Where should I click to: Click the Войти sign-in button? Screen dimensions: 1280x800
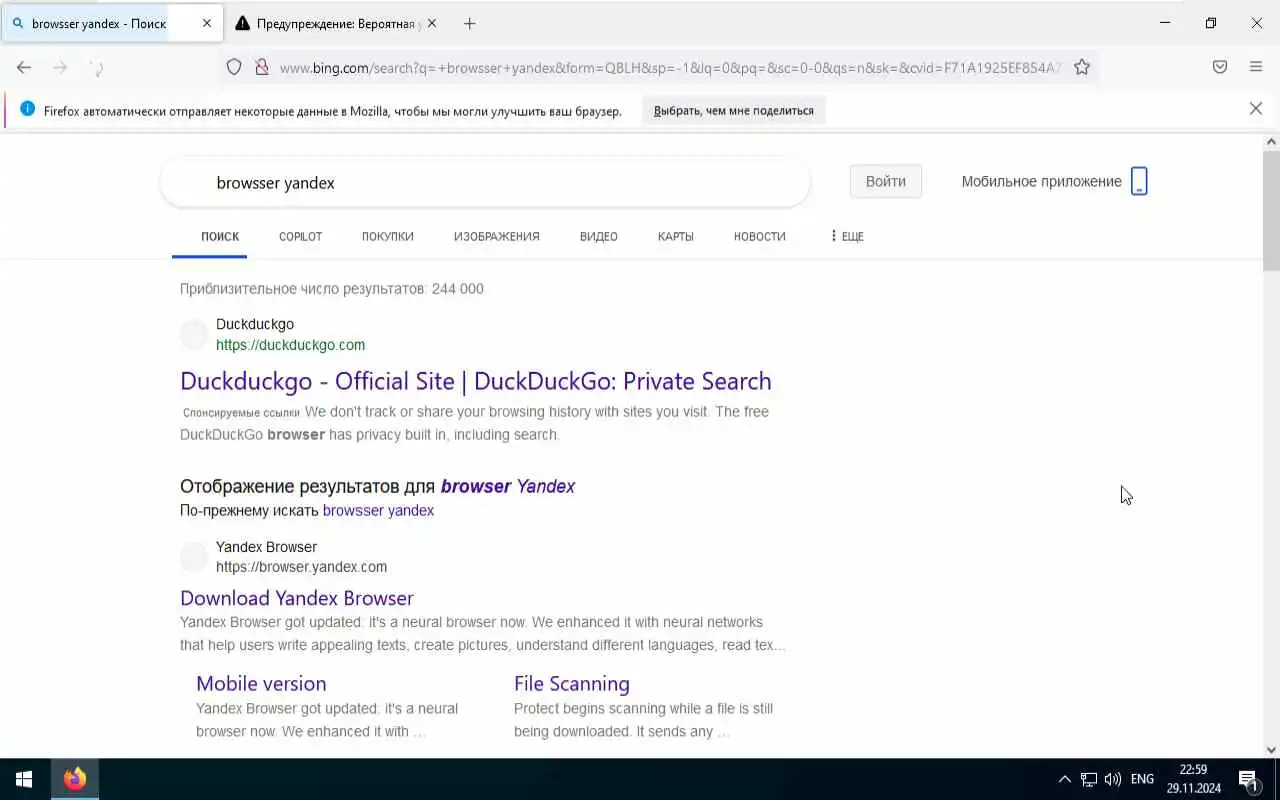click(886, 181)
